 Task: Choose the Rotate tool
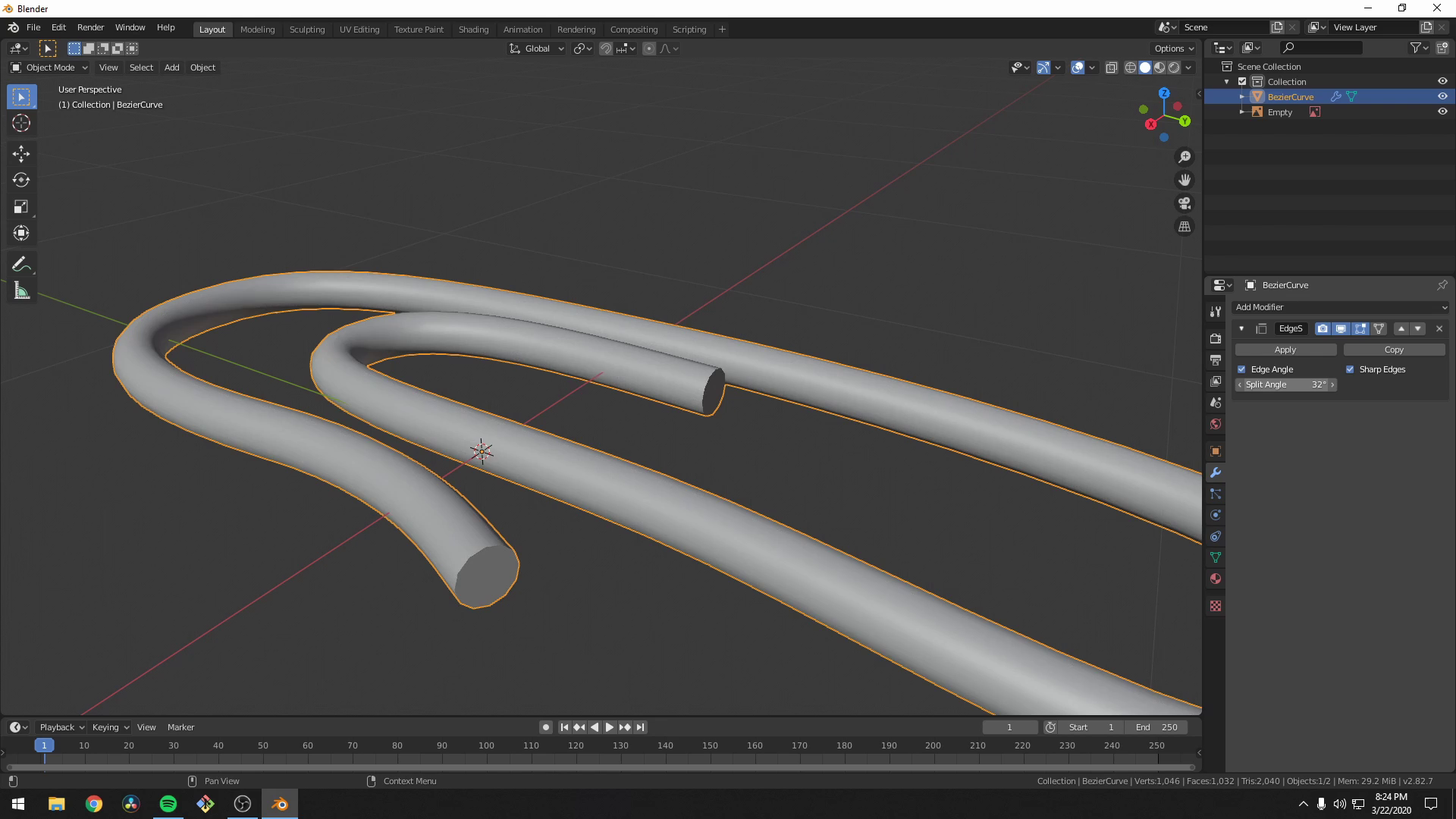point(21,180)
